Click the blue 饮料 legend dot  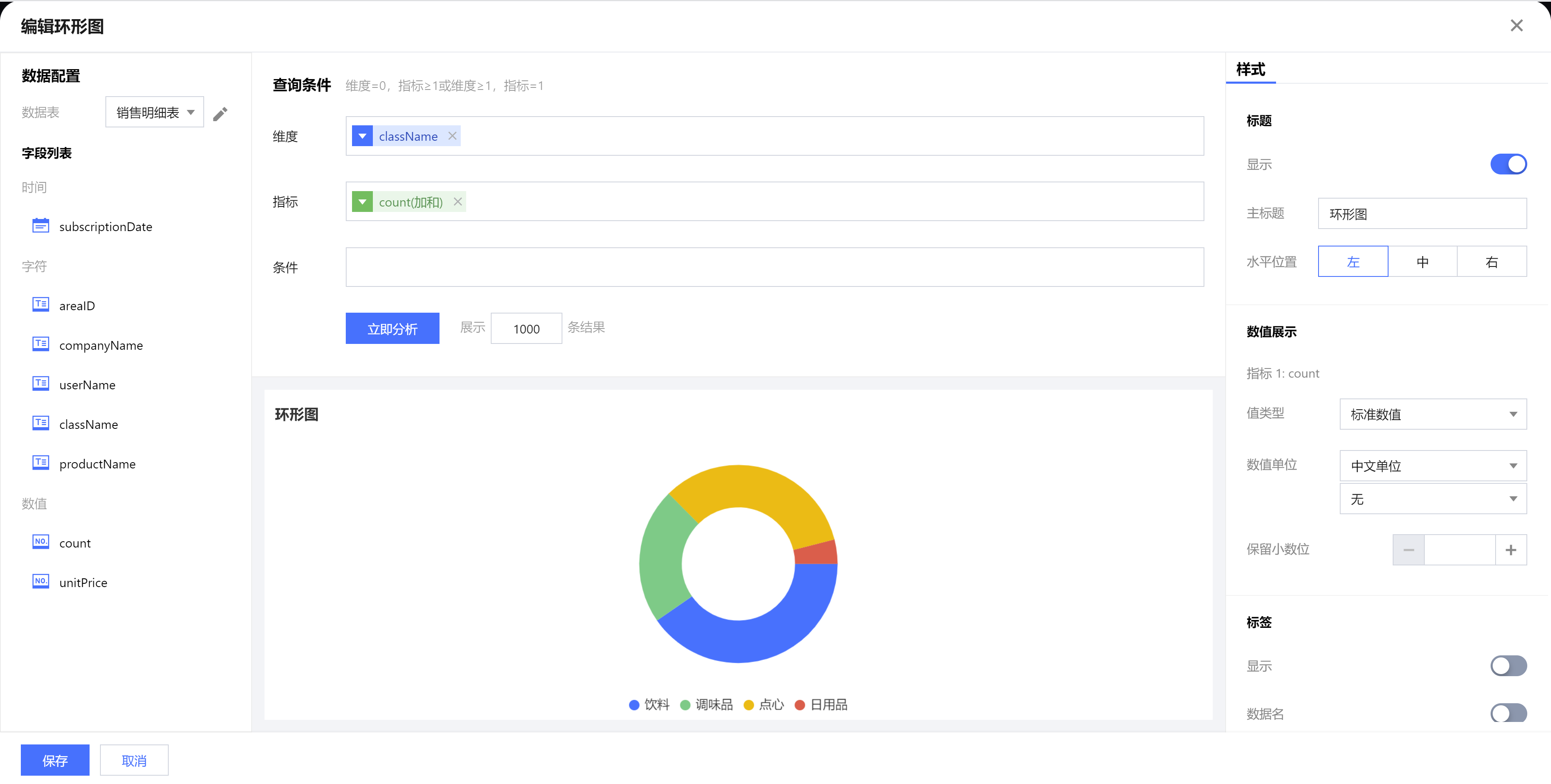[x=634, y=704]
